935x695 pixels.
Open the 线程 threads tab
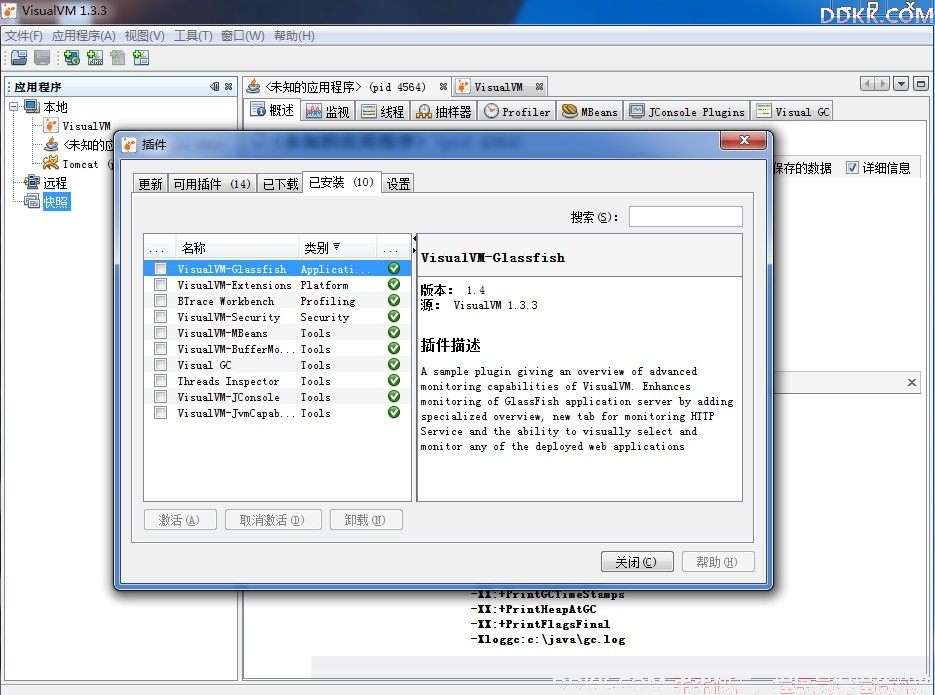pos(383,111)
